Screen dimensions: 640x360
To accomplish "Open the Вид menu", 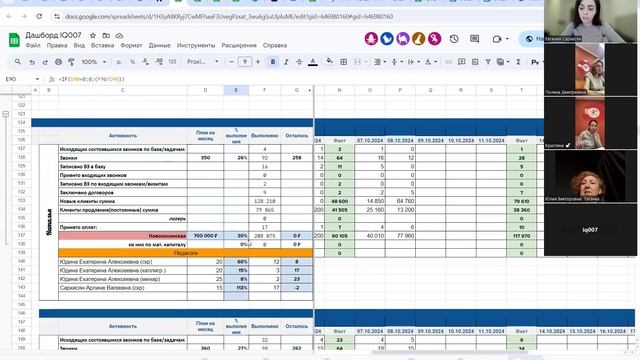I will click(x=79, y=45).
